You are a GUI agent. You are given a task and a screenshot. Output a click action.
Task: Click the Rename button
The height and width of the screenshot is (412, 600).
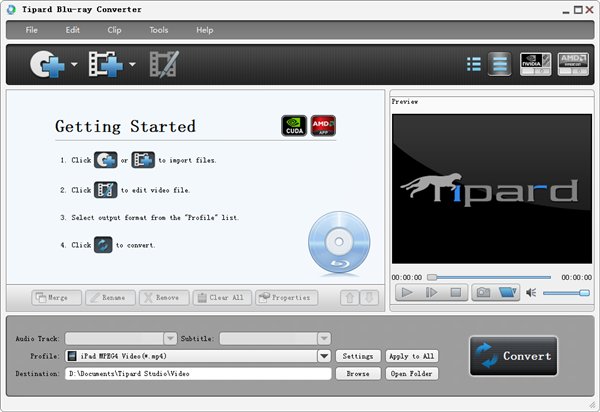coord(110,298)
